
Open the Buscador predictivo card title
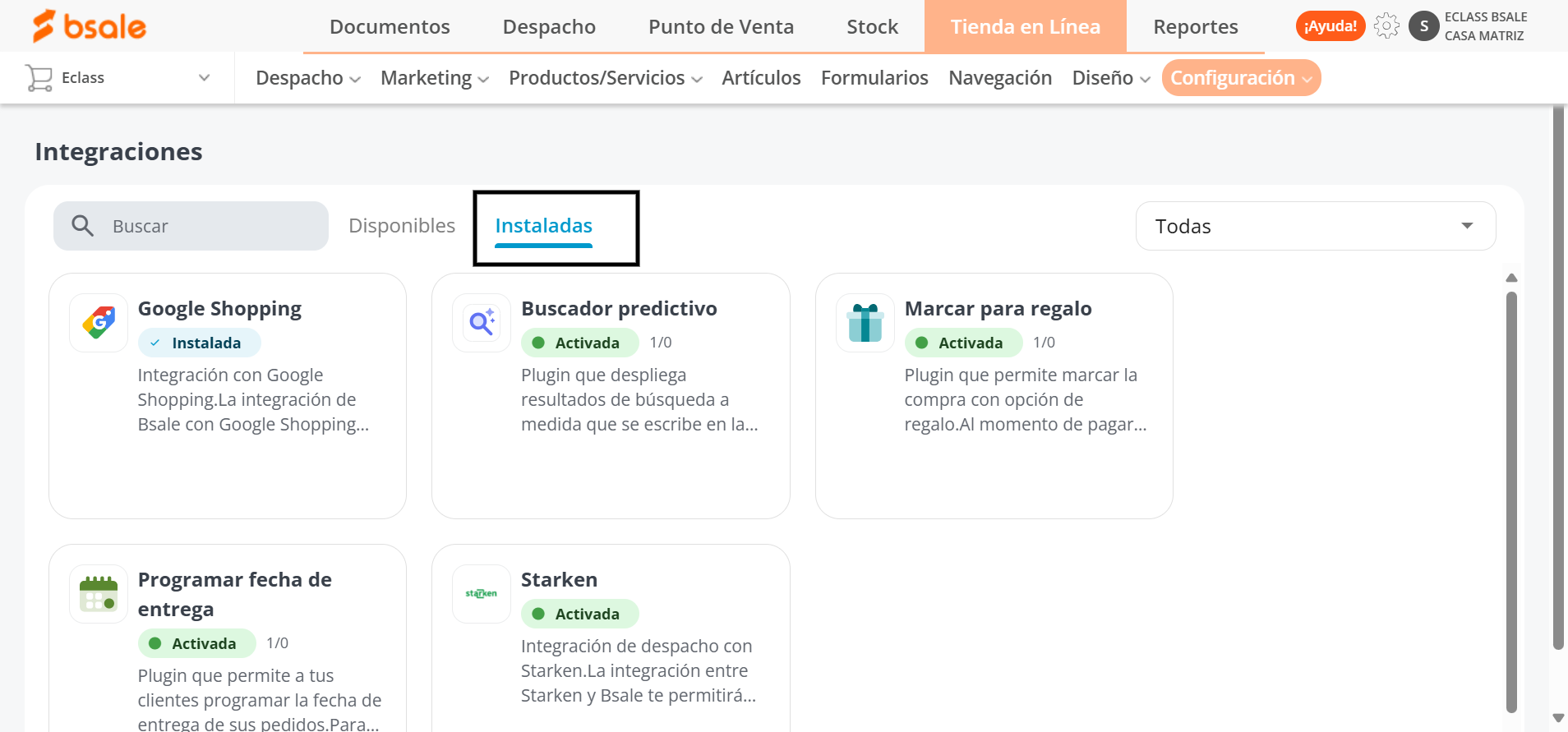pos(619,309)
